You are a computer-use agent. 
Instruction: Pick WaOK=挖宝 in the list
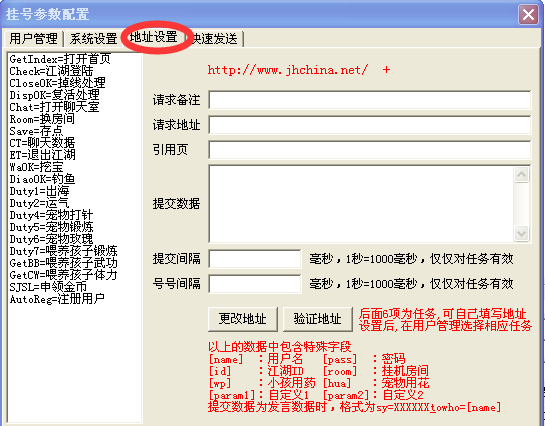[36, 167]
